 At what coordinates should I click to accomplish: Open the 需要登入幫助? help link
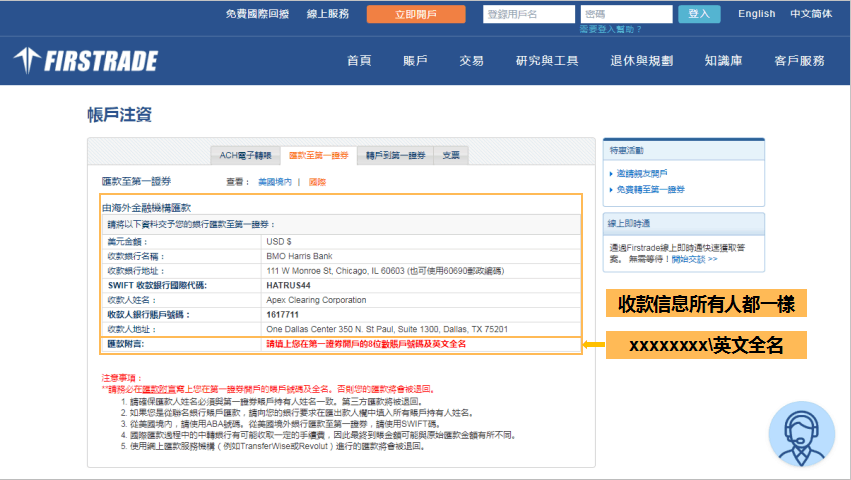(x=611, y=29)
